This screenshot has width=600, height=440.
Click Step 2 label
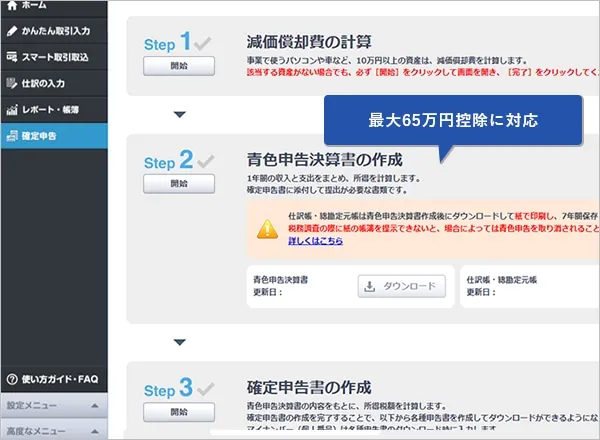pos(169,160)
